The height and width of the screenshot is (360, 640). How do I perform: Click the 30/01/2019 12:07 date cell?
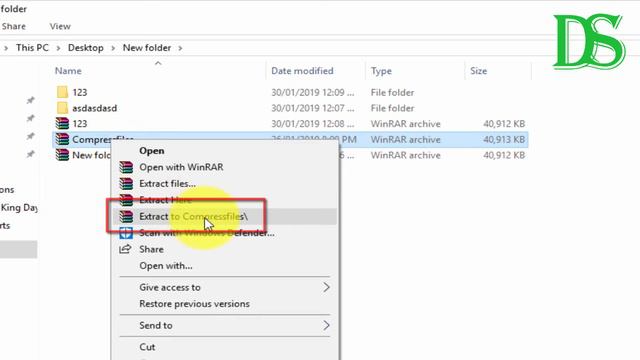pyautogui.click(x=313, y=108)
